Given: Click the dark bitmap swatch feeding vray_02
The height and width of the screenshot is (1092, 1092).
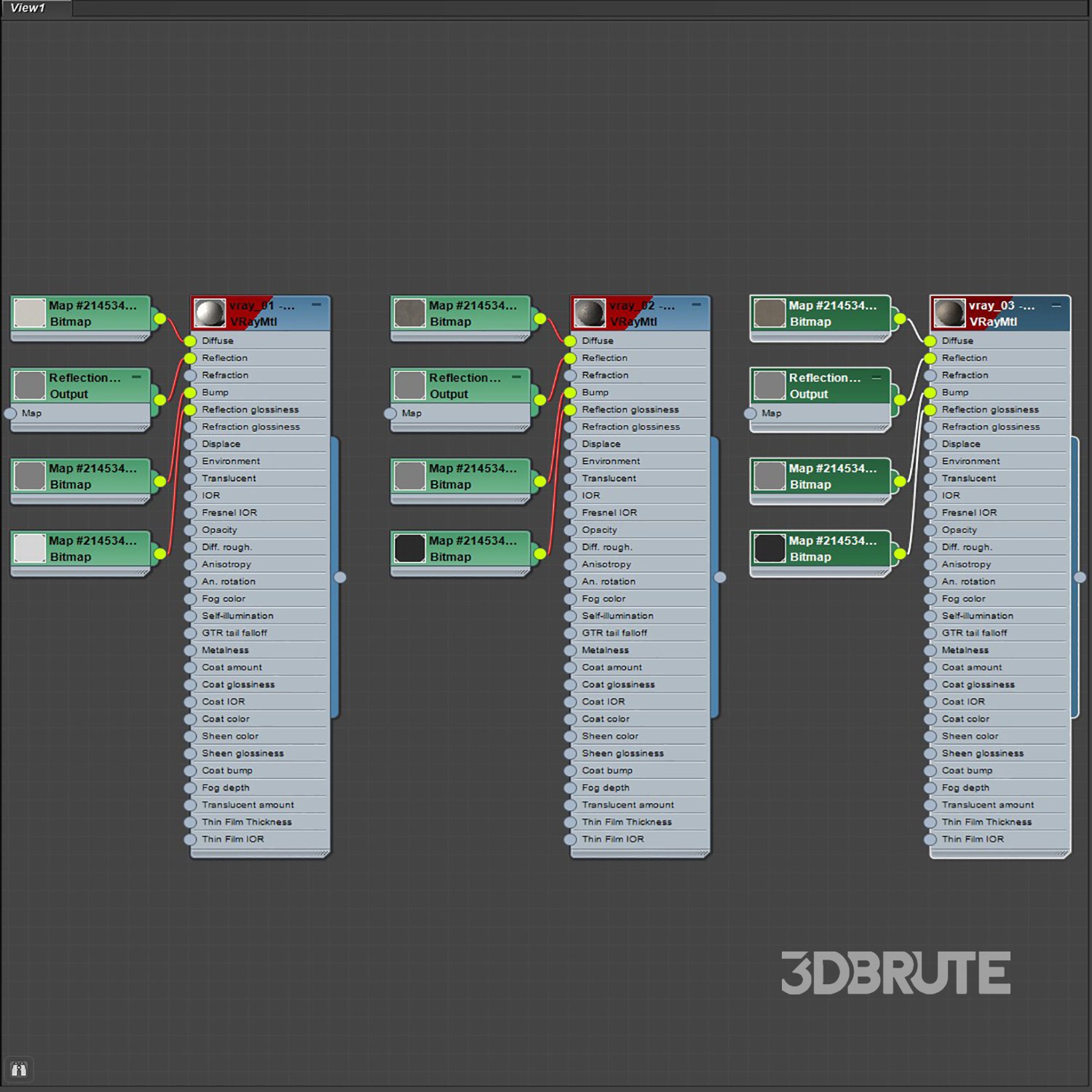Looking at the screenshot, I should click(x=410, y=548).
